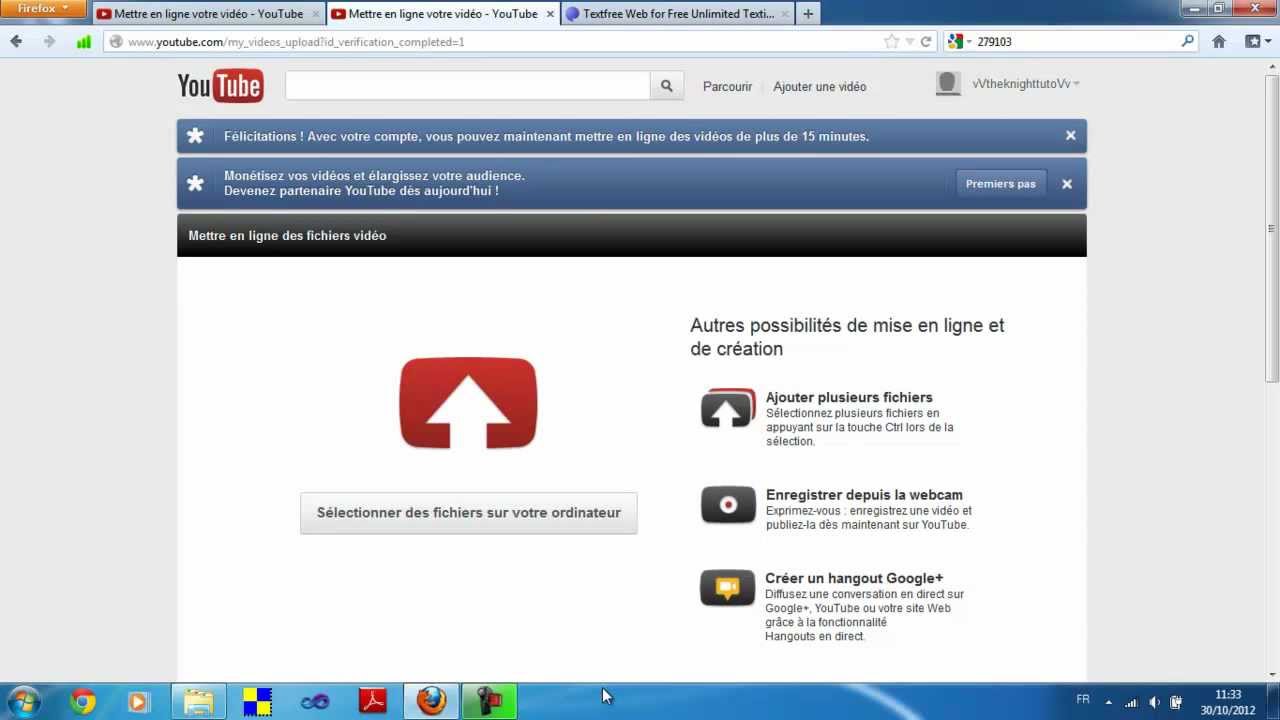This screenshot has width=1280, height=720.
Task: Reload the page with refresh icon
Action: click(x=926, y=42)
